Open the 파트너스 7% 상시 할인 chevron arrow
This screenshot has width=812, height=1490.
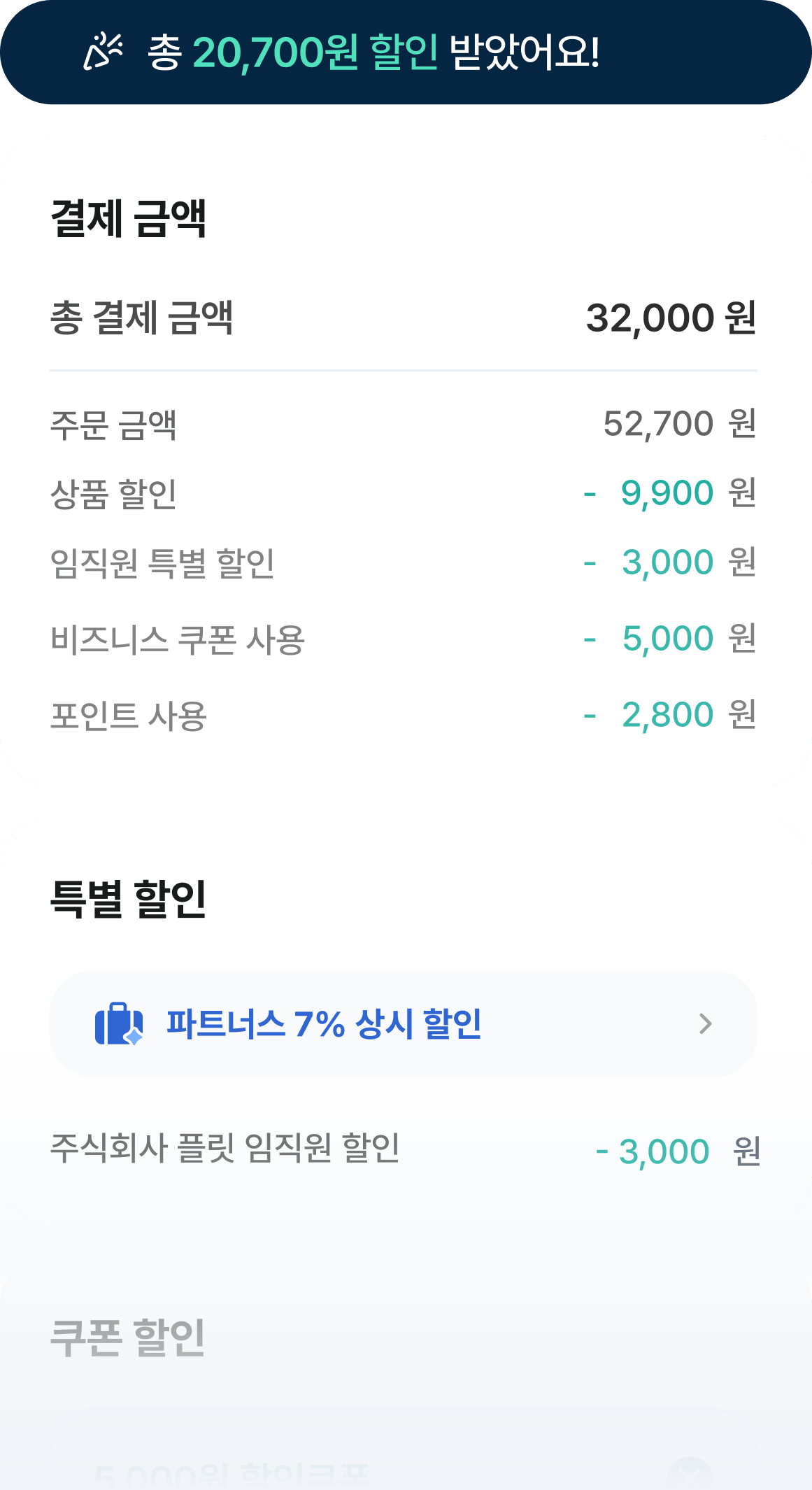tap(705, 1023)
